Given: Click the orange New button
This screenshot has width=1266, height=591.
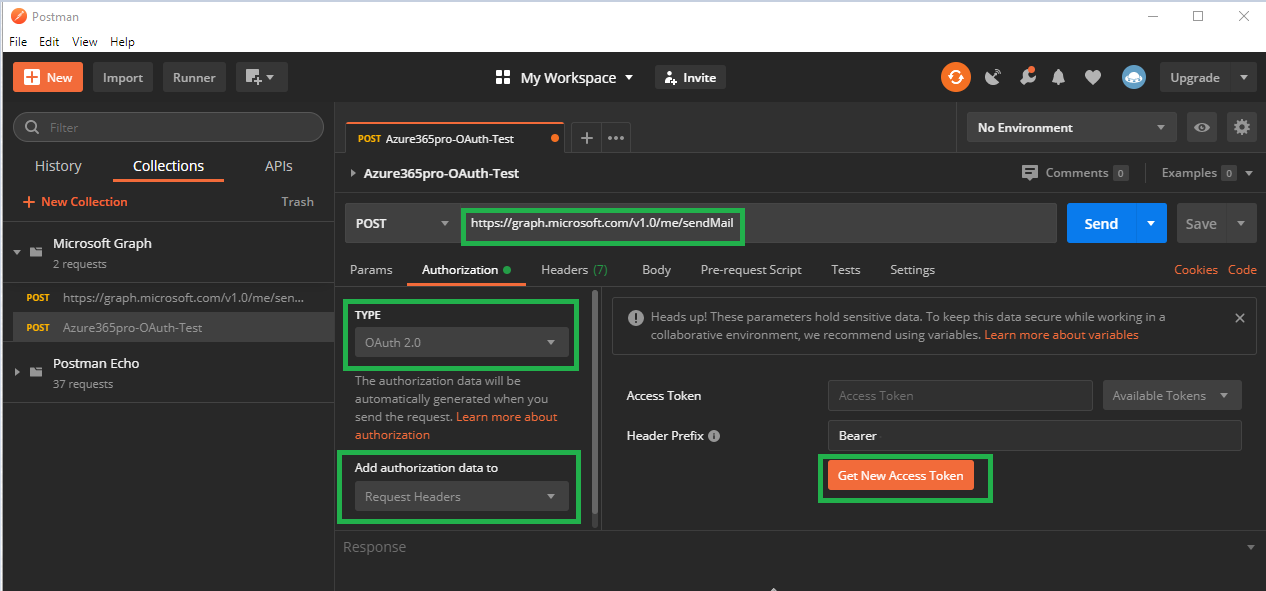Looking at the screenshot, I should point(48,77).
